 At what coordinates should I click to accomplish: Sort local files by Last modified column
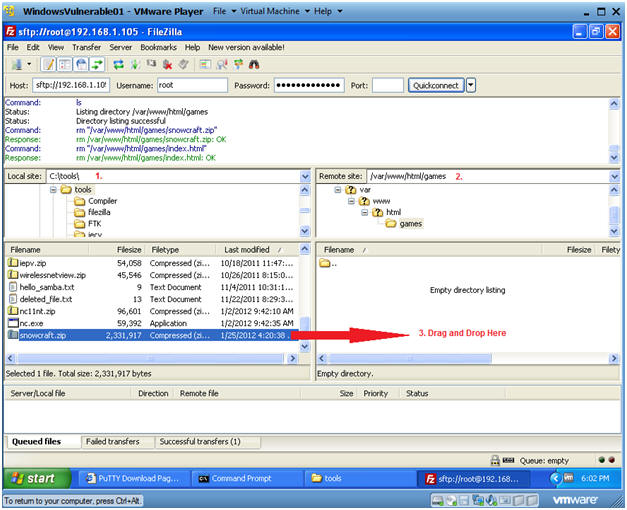pos(258,250)
